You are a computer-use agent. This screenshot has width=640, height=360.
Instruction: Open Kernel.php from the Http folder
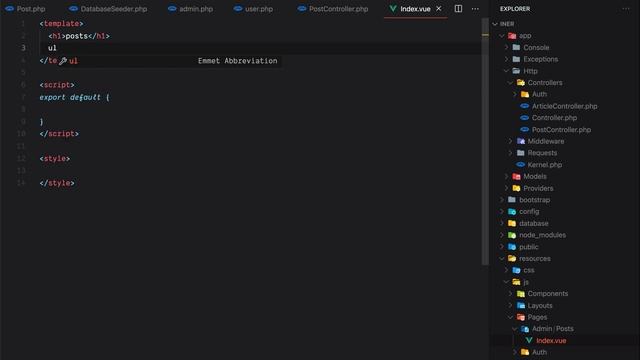tap(545, 165)
